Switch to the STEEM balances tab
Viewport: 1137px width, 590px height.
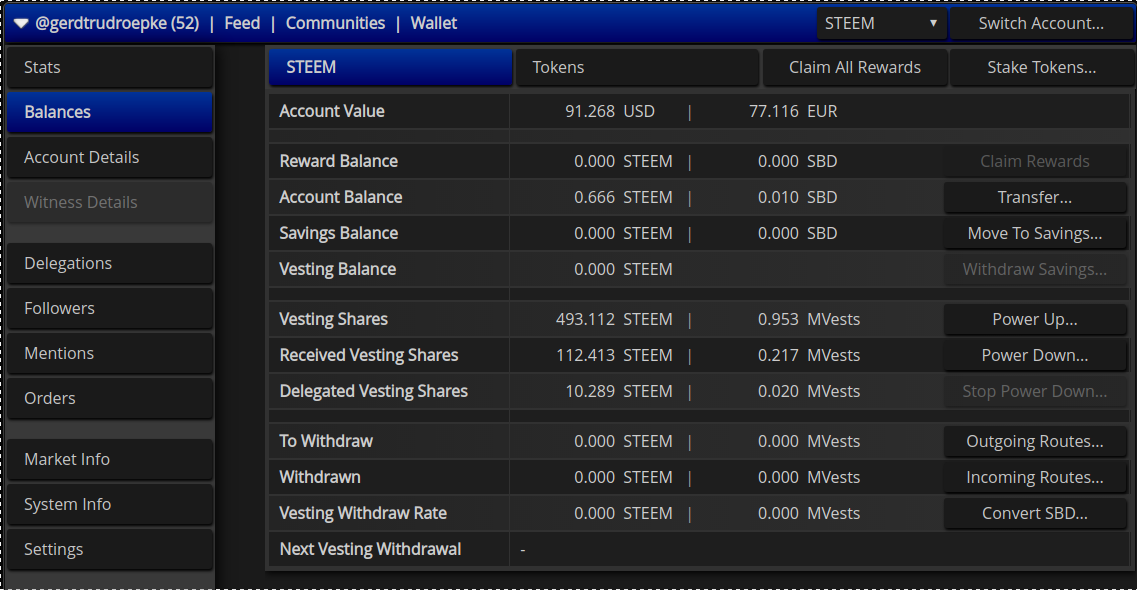coord(390,67)
